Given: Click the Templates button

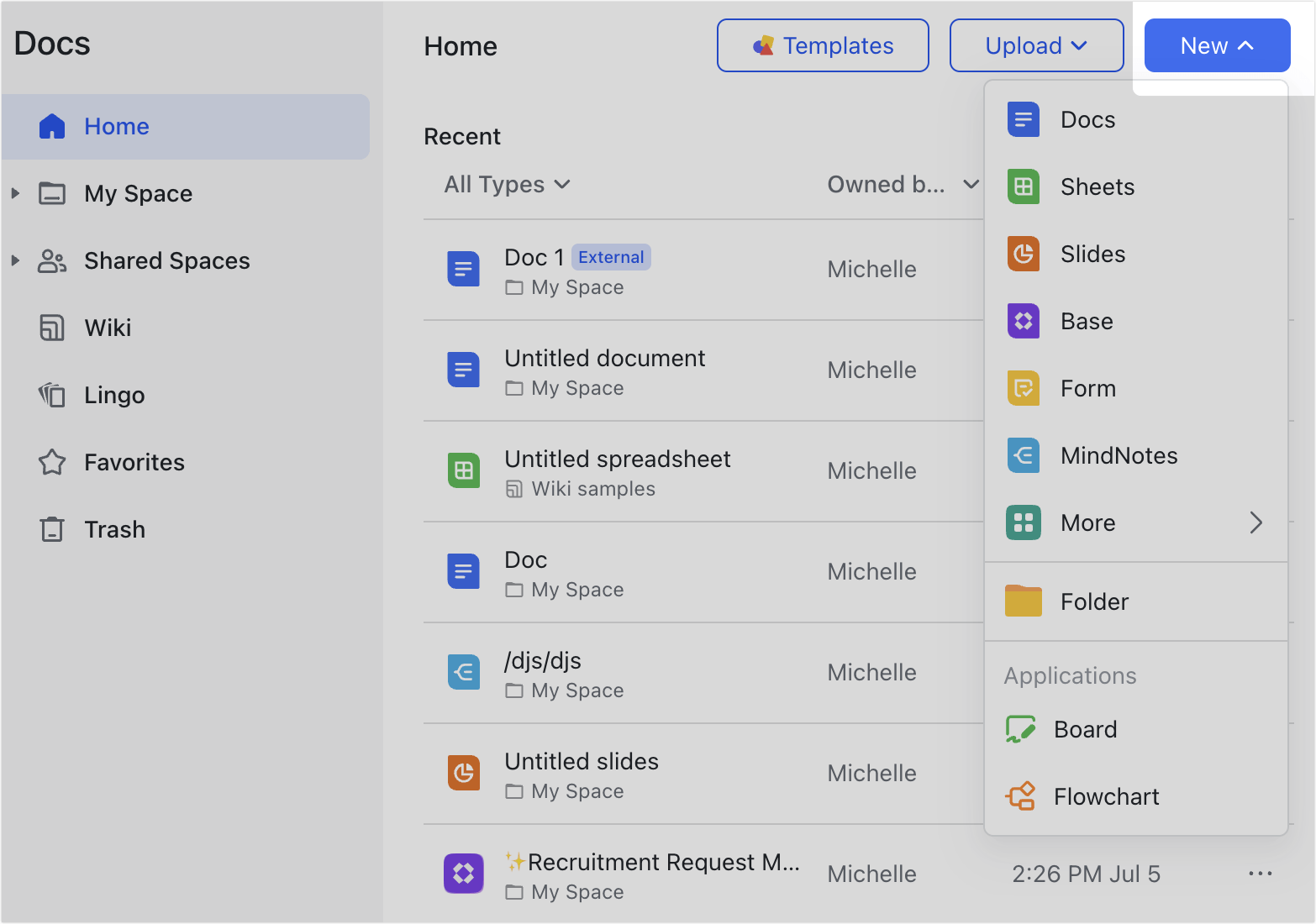Looking at the screenshot, I should click(822, 45).
